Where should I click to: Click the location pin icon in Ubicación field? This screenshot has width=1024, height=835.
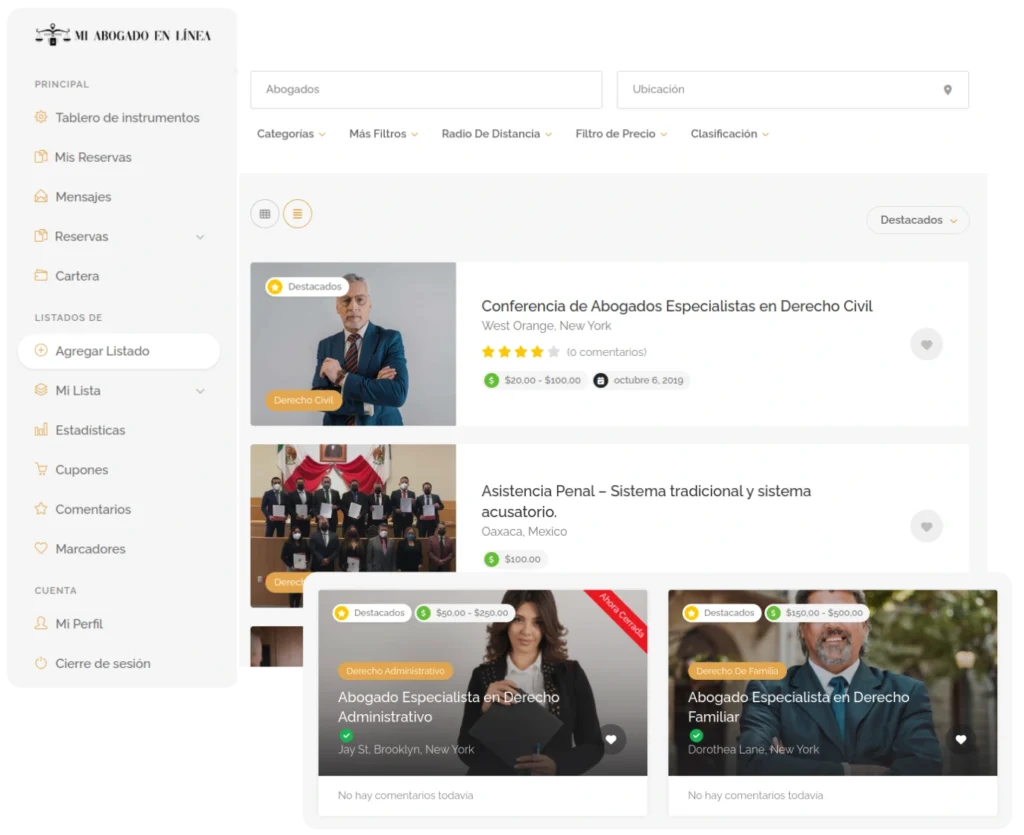coord(947,90)
